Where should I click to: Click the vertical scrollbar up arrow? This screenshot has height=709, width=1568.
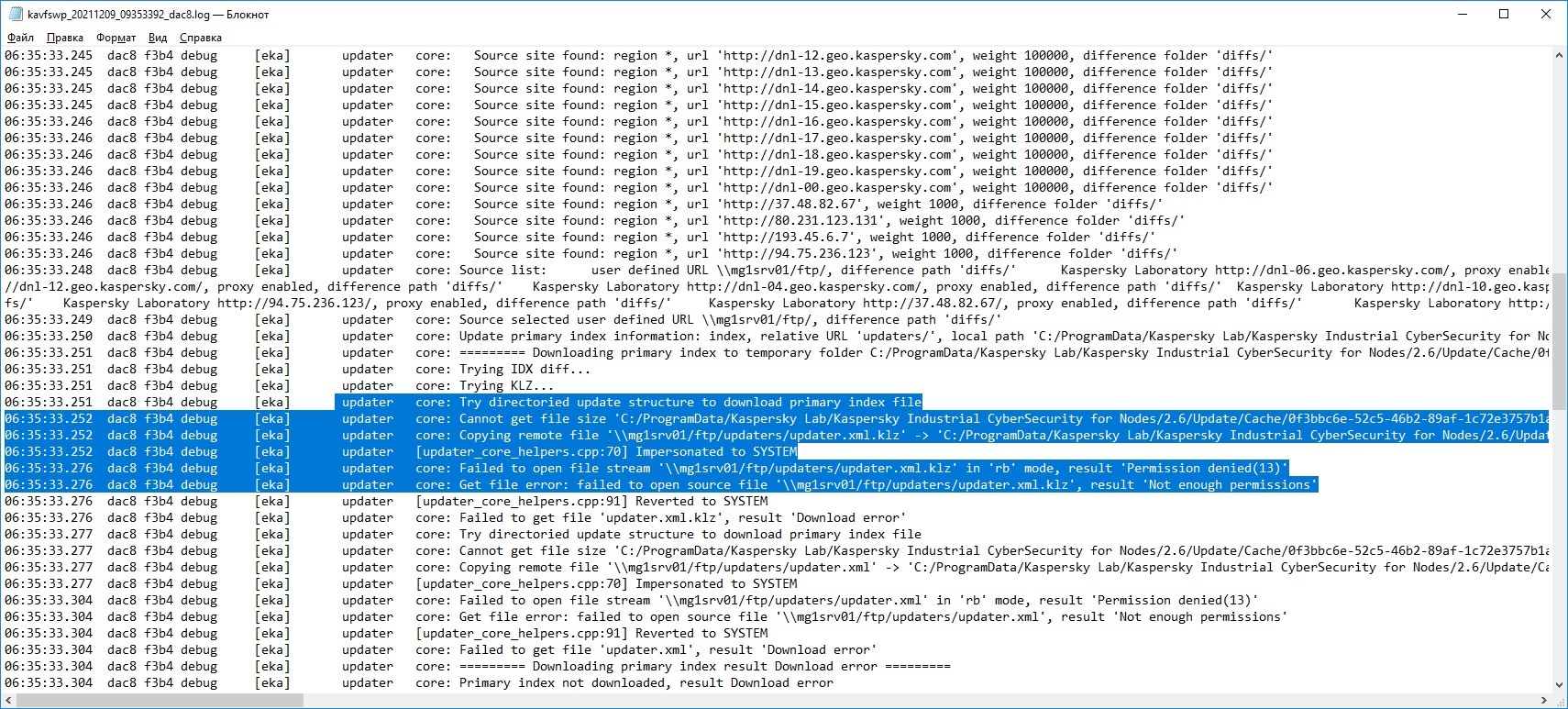click(x=1559, y=55)
